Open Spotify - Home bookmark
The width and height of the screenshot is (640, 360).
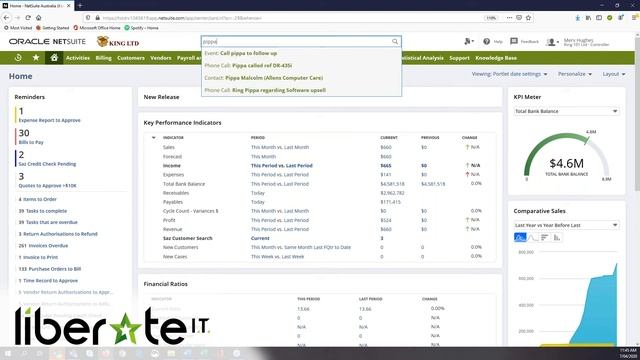(141, 28)
